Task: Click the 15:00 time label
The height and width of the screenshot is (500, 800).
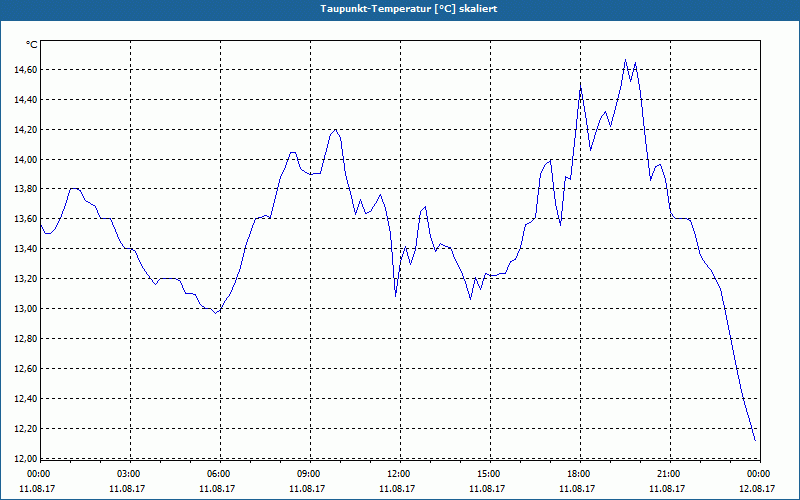Action: point(490,474)
